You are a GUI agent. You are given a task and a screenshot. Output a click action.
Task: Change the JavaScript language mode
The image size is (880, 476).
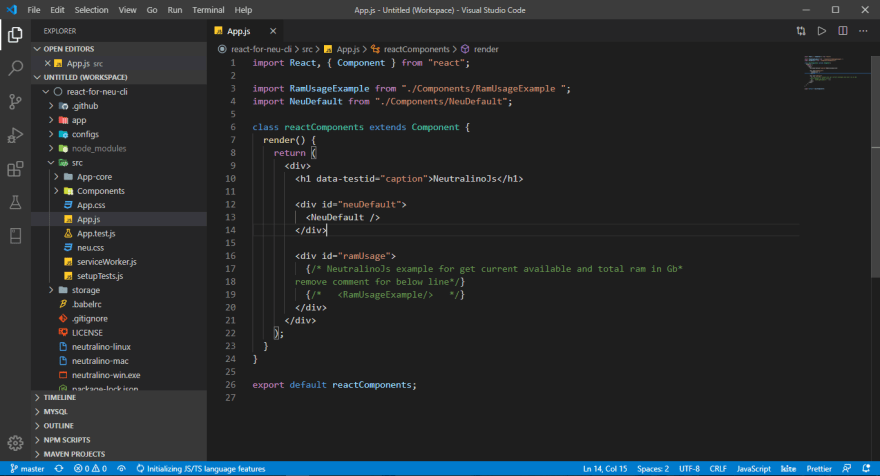coord(753,469)
